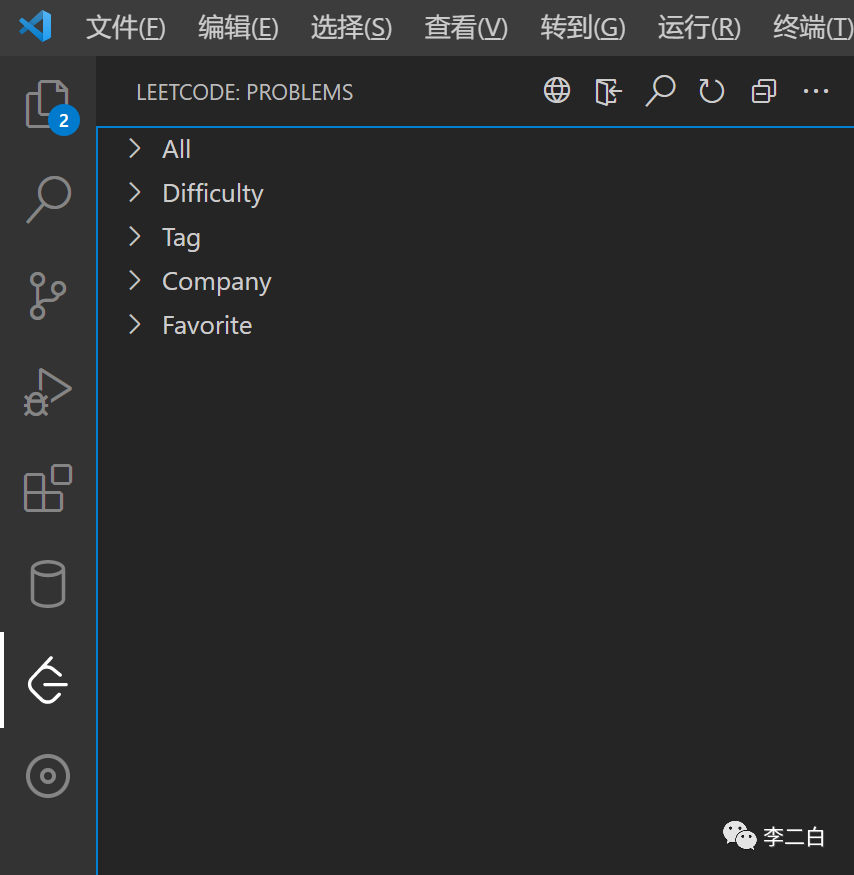The height and width of the screenshot is (875, 854).
Task: Select the Company tree row label
Action: [x=217, y=282]
